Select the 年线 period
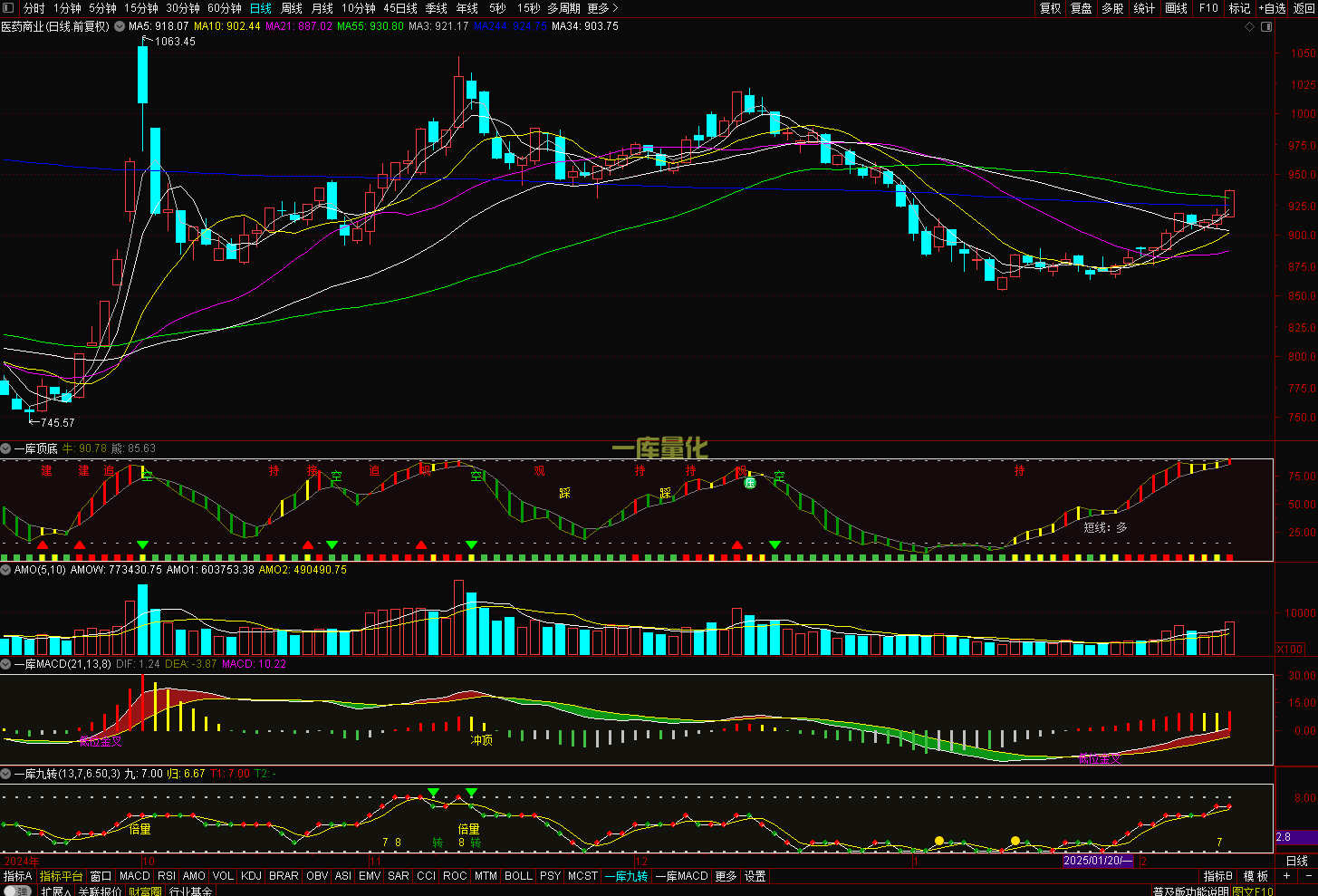This screenshot has height=896, width=1318. [467, 8]
